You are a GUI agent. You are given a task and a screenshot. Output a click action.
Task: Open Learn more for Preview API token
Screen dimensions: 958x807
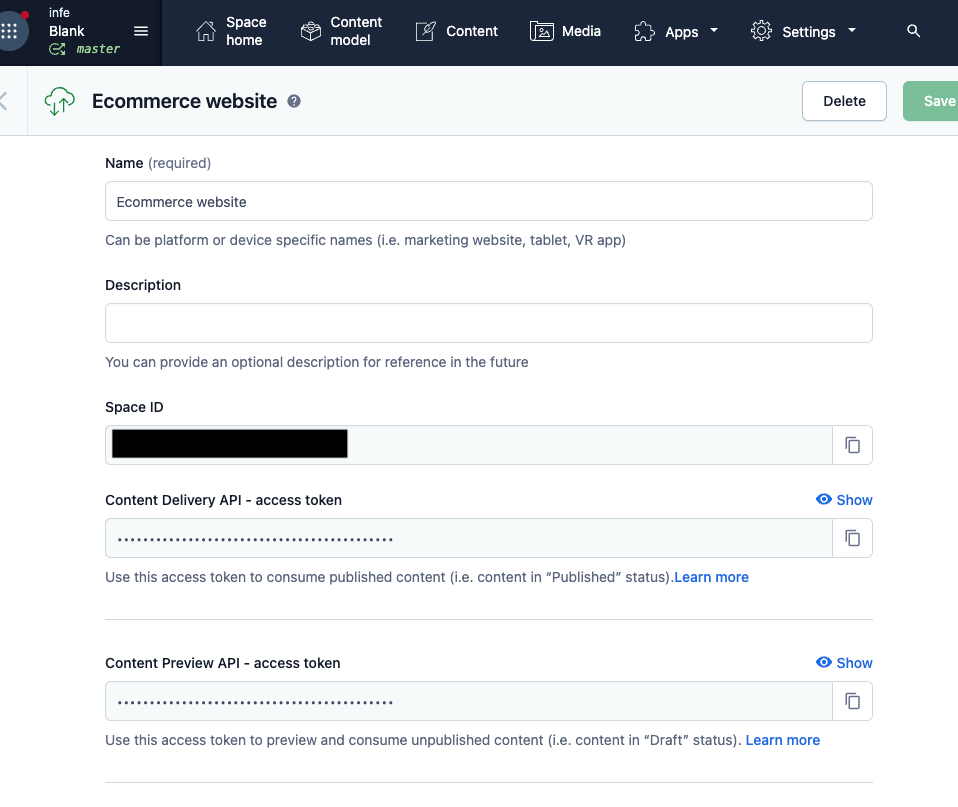tap(783, 740)
